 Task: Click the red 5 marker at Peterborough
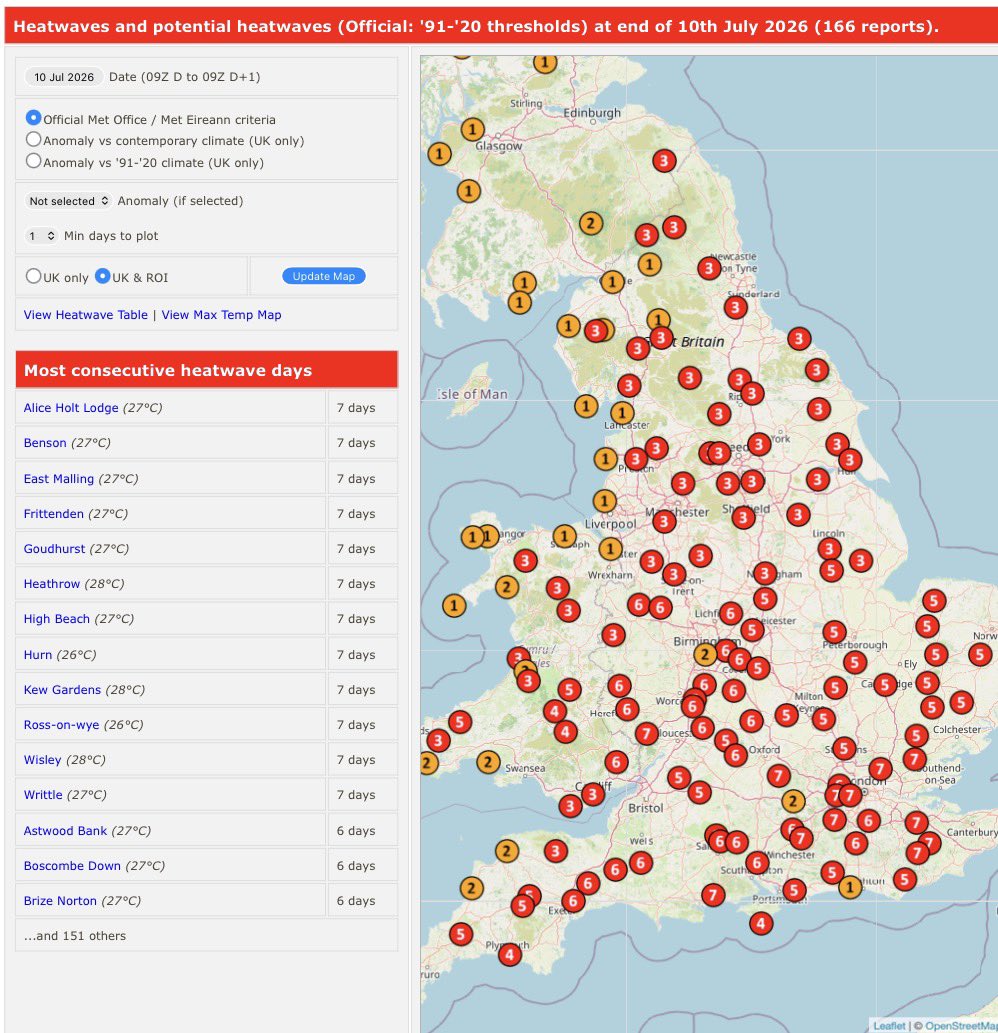pos(835,632)
